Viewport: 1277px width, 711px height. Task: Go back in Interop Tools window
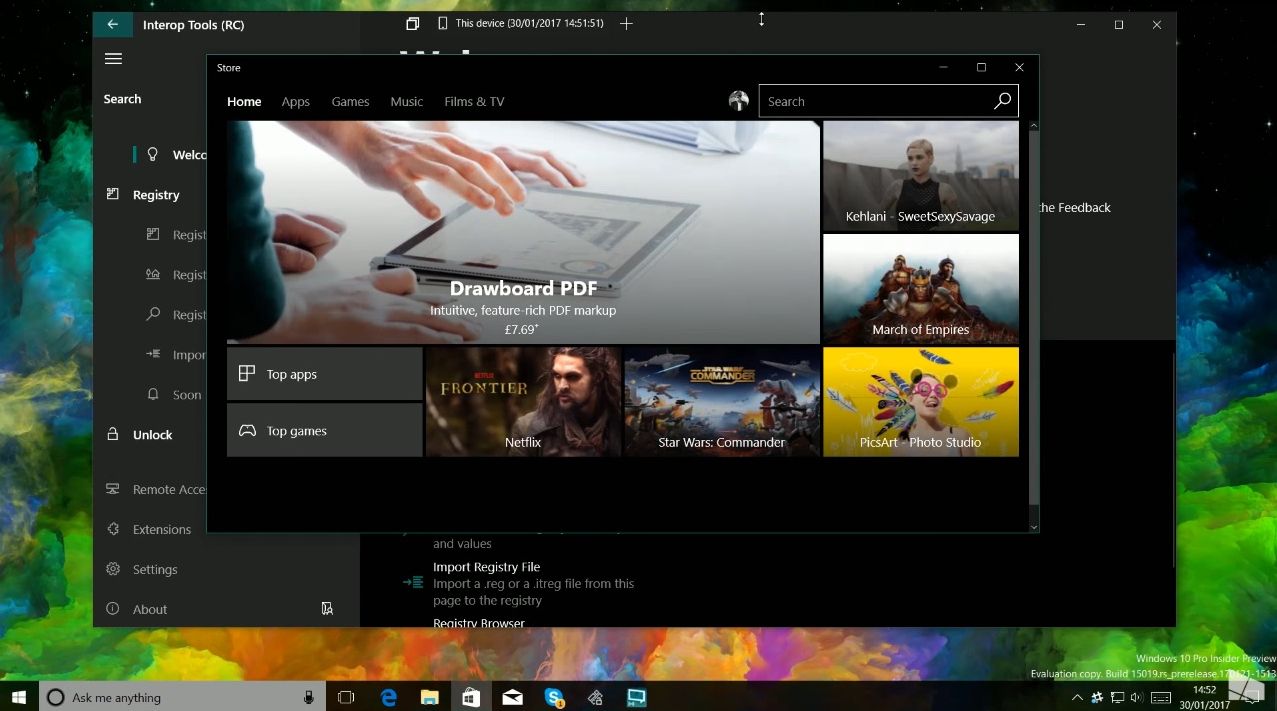(113, 25)
